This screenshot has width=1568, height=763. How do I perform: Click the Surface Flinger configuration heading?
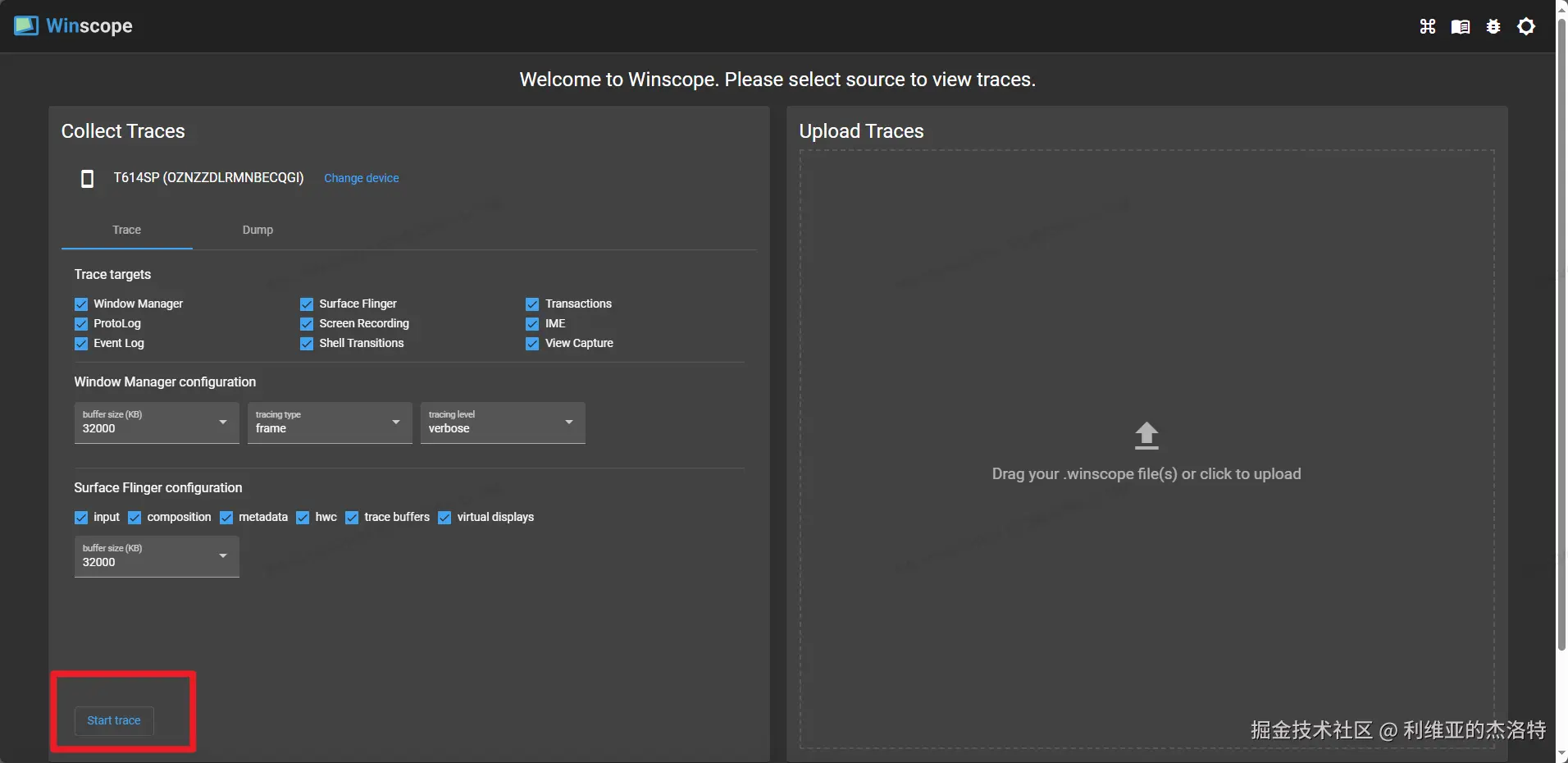tap(158, 487)
